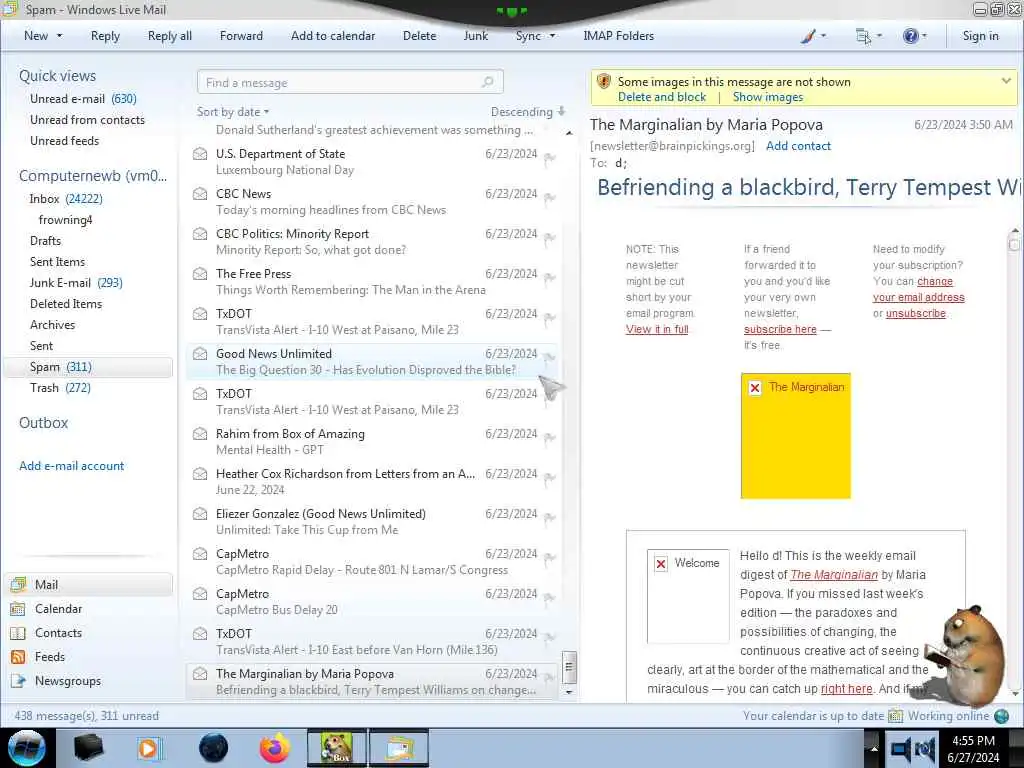Mark message as Junk in toolbar
This screenshot has width=1024, height=768.
(x=475, y=36)
